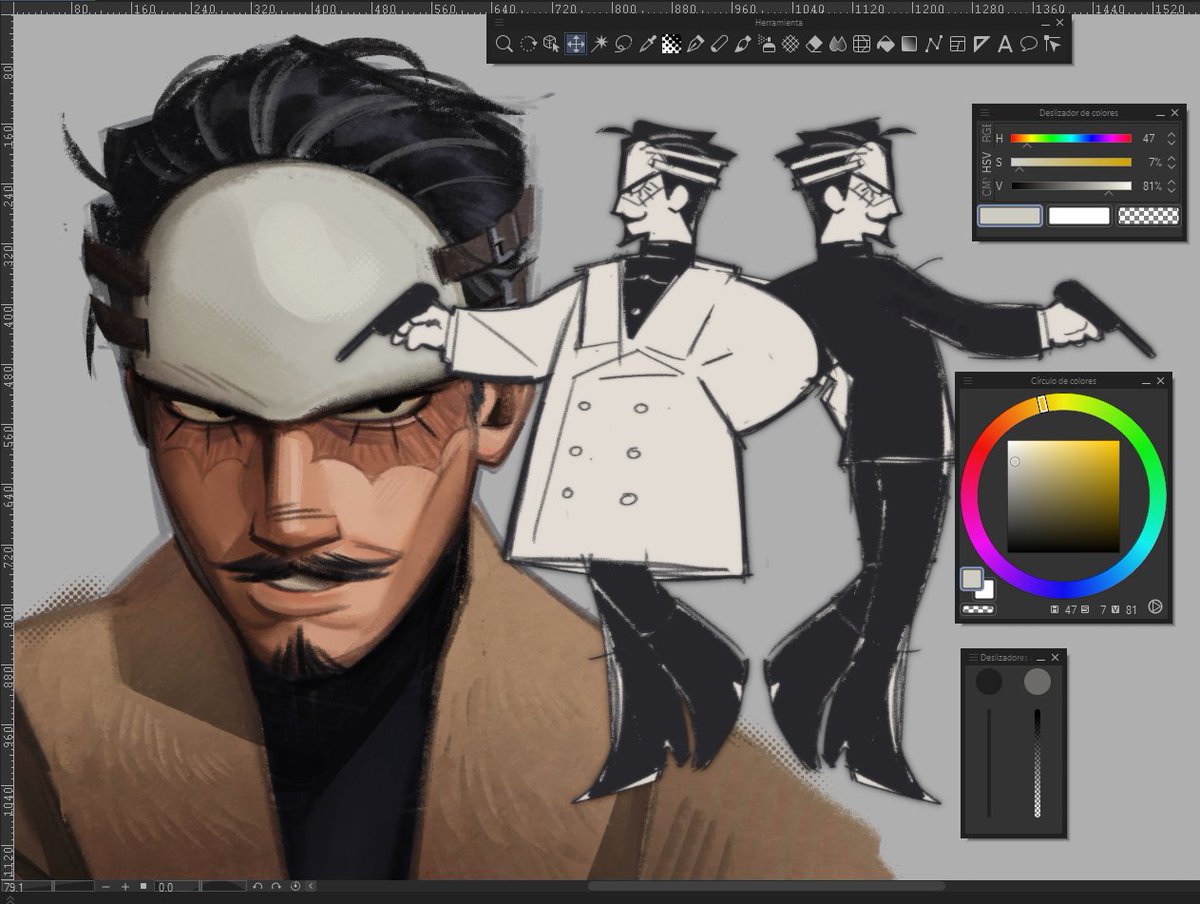Select the Airbrush spray tool
This screenshot has width=1200, height=904.
767,43
